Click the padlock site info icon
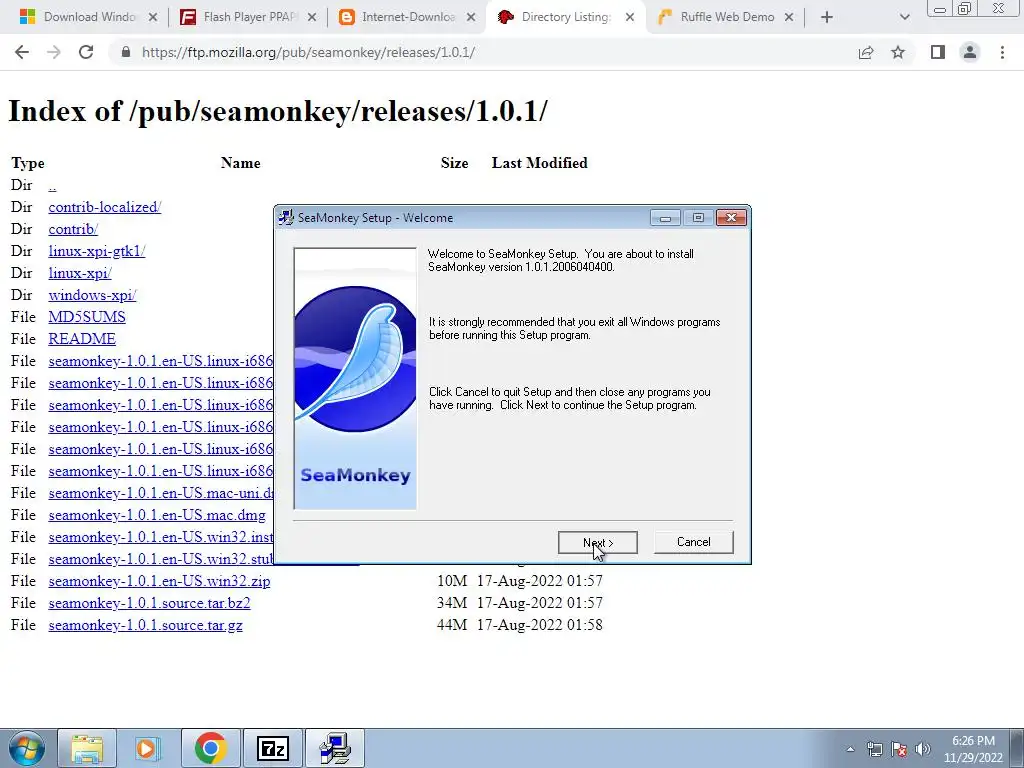 tap(126, 52)
